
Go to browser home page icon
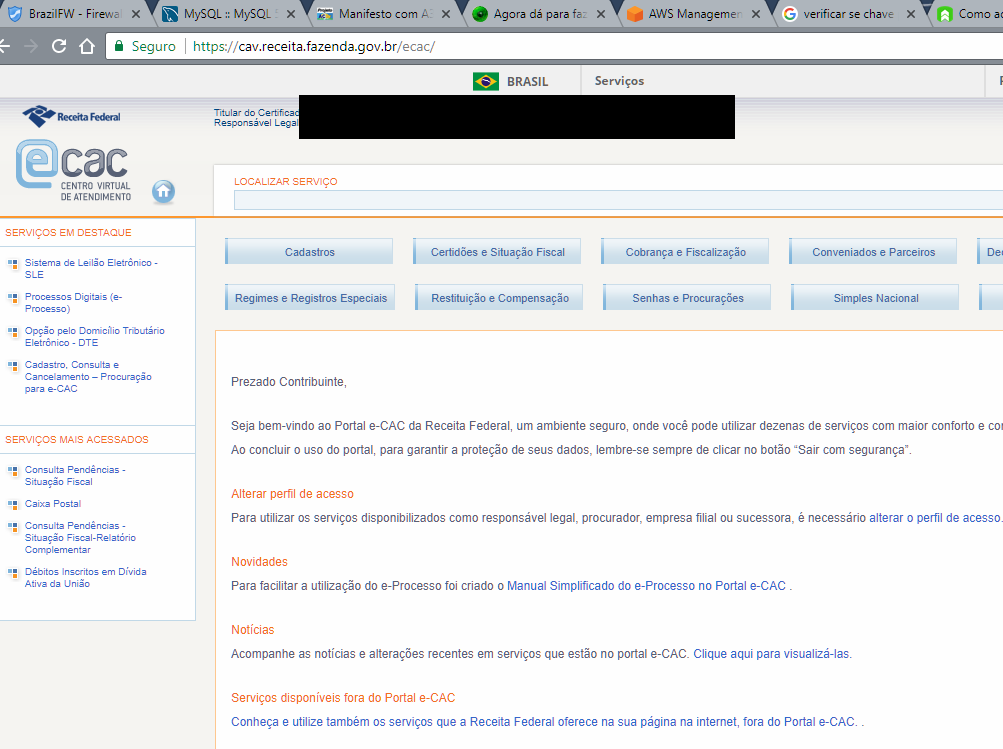pos(87,46)
